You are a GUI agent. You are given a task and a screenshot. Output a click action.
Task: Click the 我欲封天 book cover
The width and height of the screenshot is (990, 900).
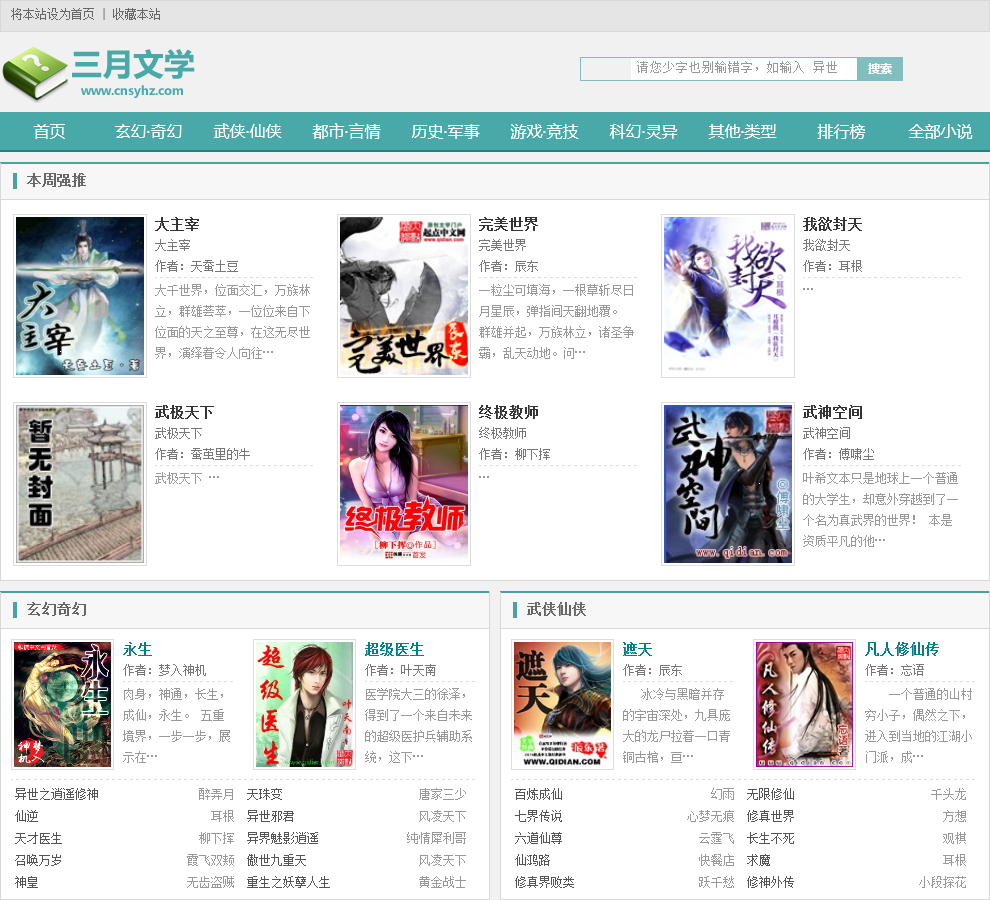pyautogui.click(x=728, y=296)
